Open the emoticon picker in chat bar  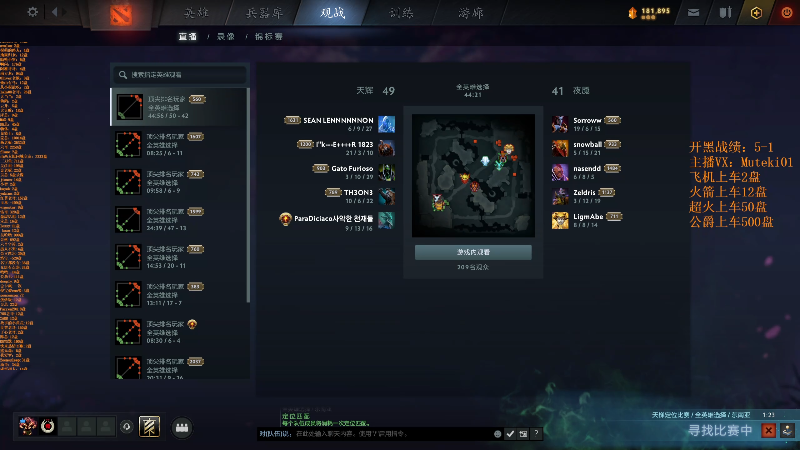497,434
